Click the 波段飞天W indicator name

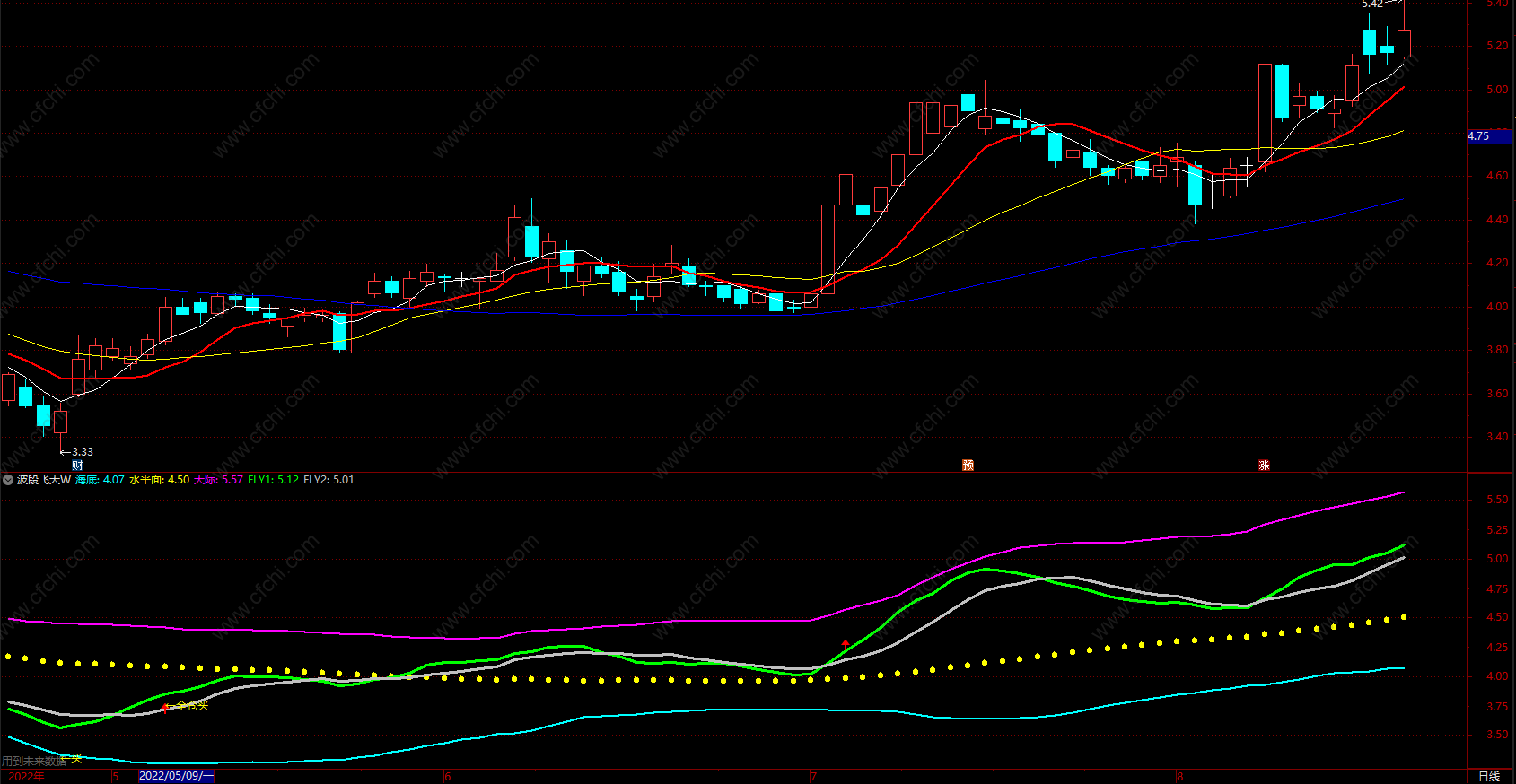pyautogui.click(x=43, y=480)
